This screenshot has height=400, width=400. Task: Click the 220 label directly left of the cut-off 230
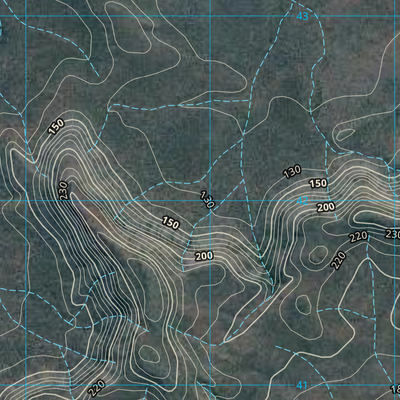358,237
